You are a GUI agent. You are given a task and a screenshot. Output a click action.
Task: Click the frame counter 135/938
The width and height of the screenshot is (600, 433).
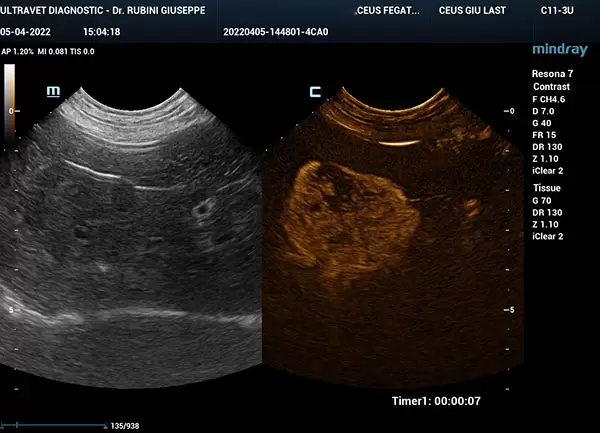125,426
